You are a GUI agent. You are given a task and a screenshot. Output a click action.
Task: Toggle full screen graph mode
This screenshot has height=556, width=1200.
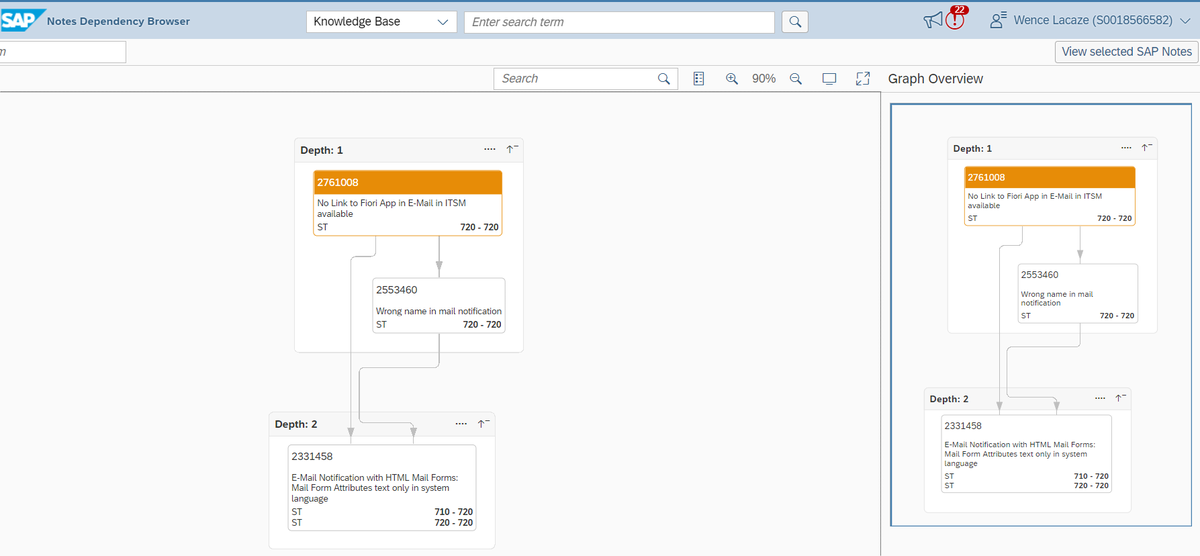click(x=863, y=78)
